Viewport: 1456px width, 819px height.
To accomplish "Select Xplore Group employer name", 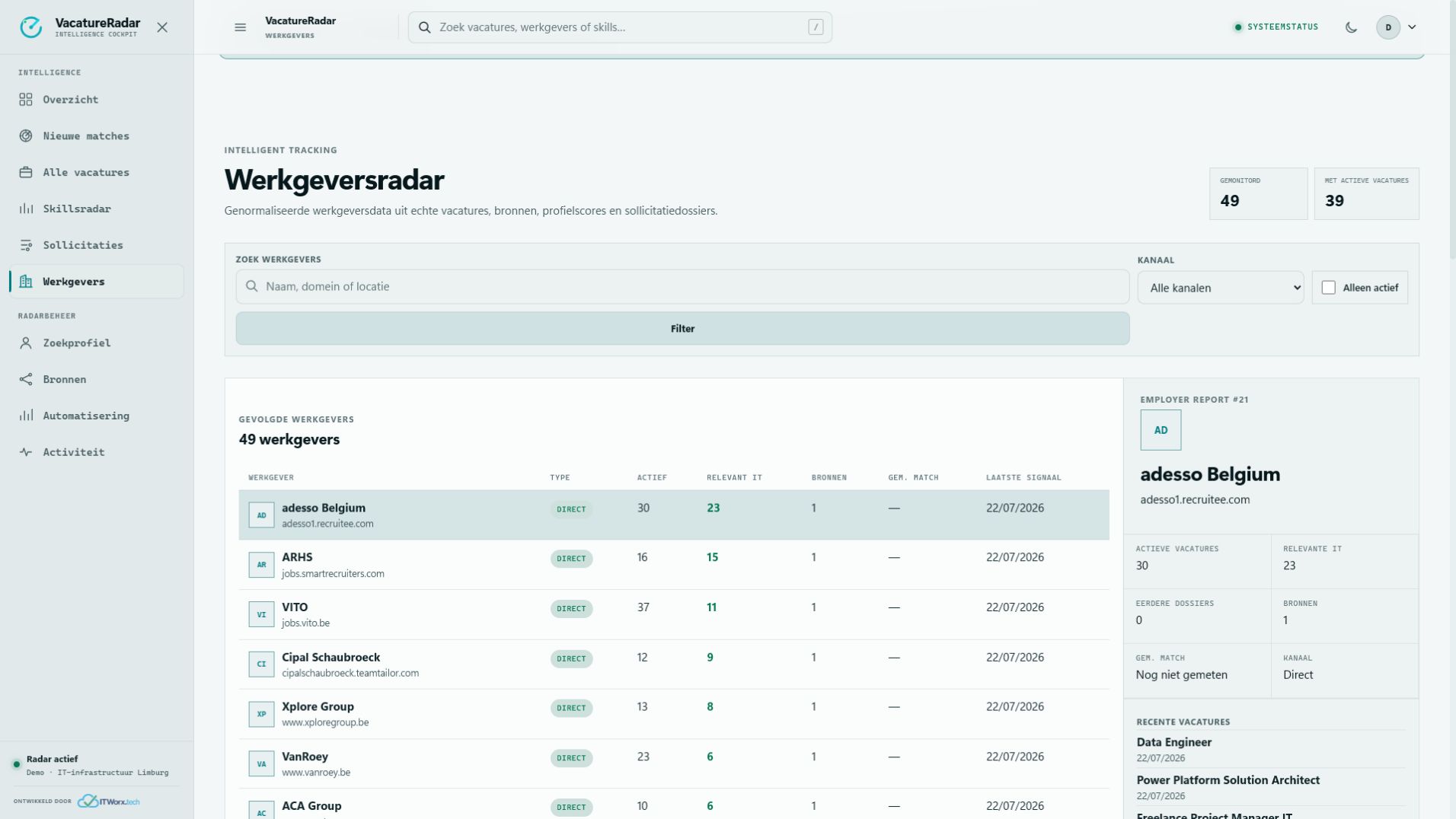I will tap(318, 707).
